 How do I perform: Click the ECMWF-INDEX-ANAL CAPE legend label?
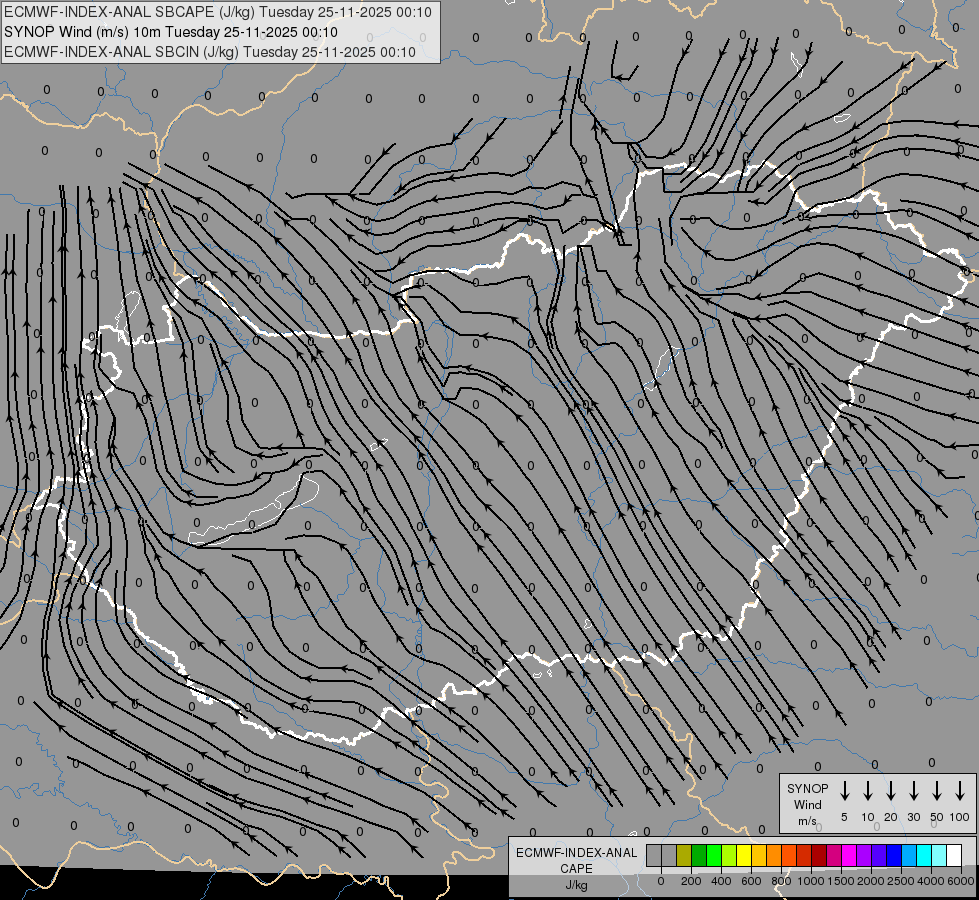pos(576,860)
